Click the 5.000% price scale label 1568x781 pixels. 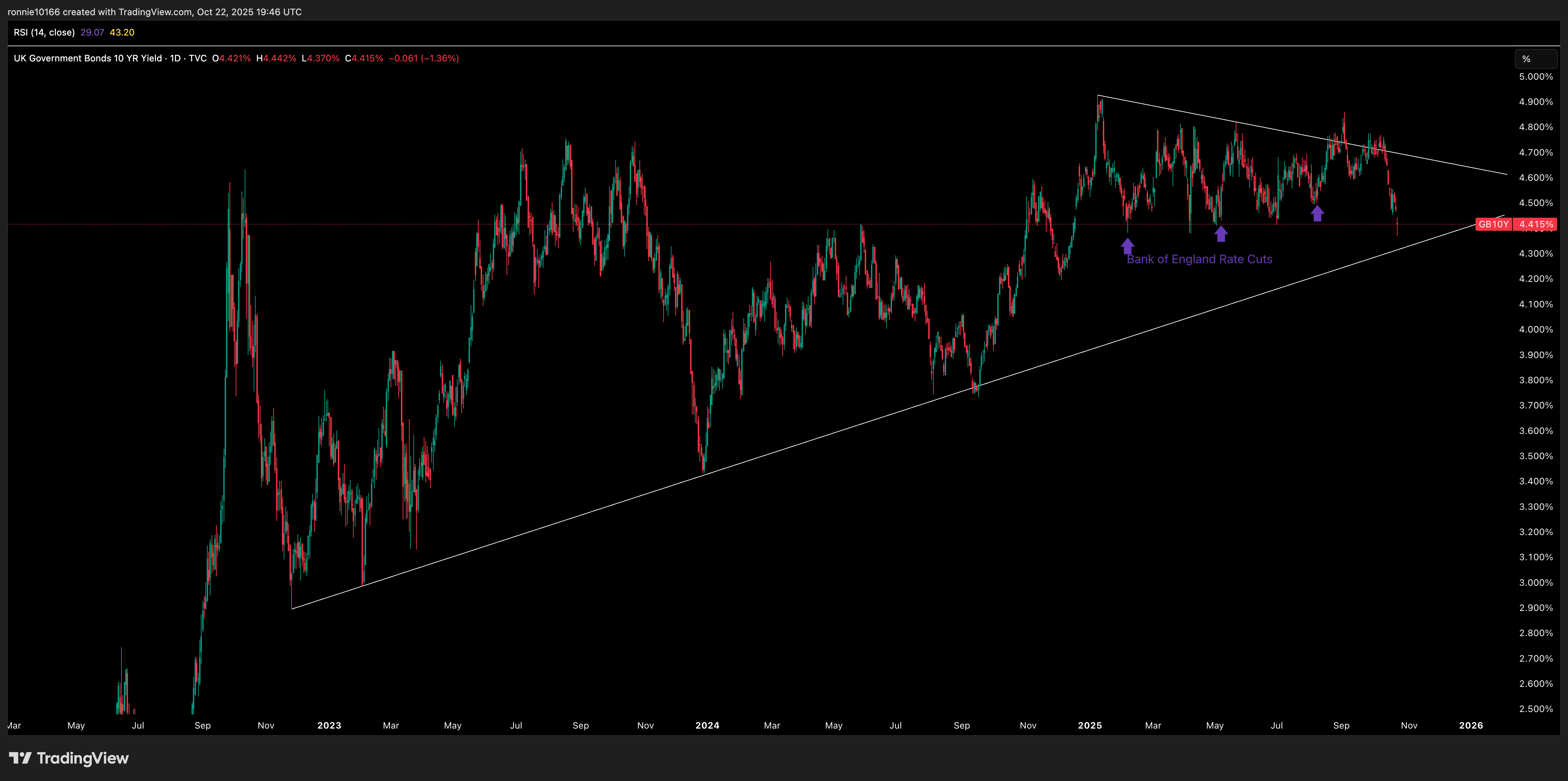pos(1536,77)
